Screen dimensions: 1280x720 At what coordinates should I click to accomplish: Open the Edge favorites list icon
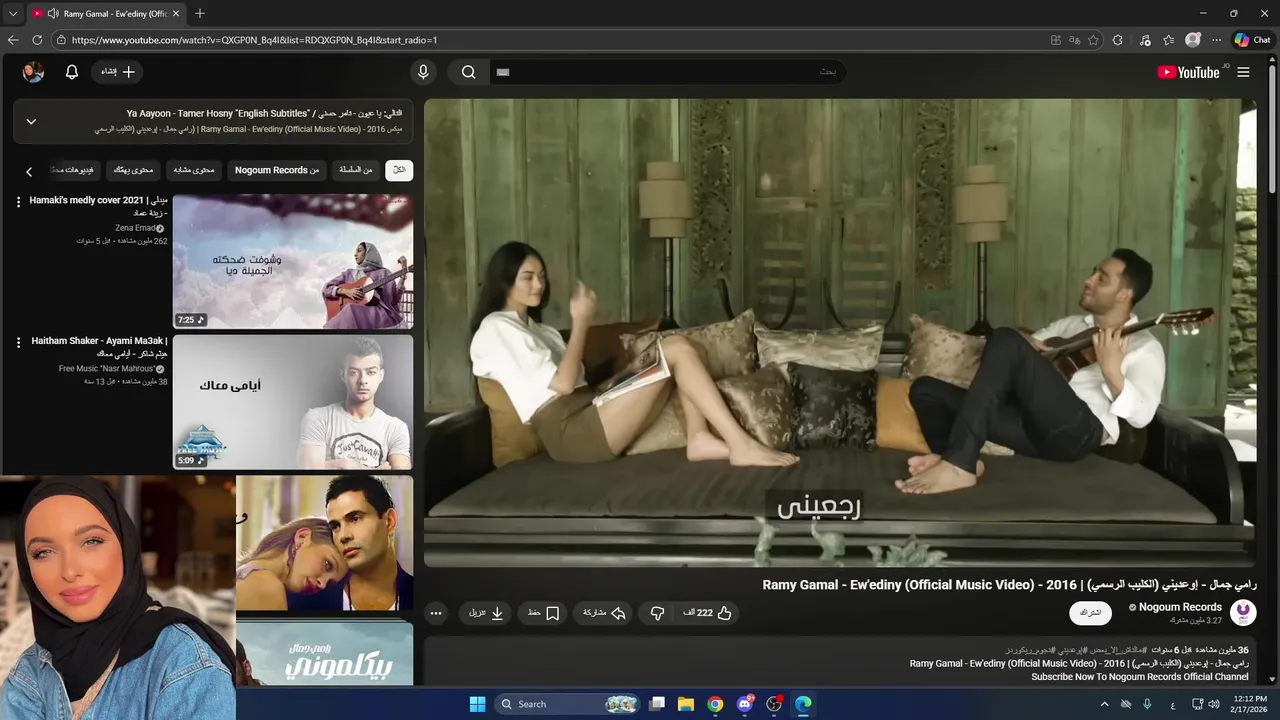(1169, 40)
